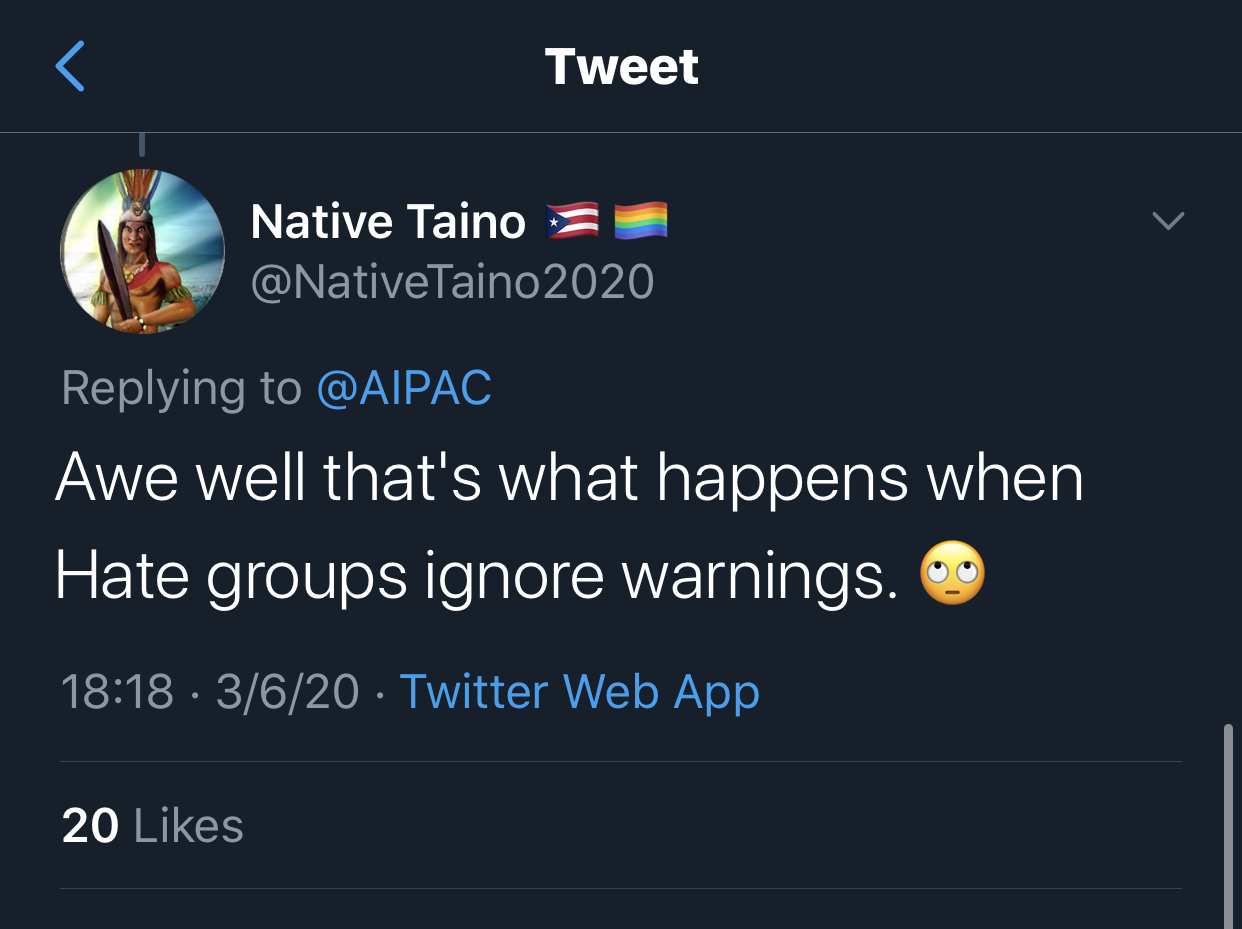Open Native Taino's profile picture
The width and height of the screenshot is (1242, 929).
pos(142,251)
